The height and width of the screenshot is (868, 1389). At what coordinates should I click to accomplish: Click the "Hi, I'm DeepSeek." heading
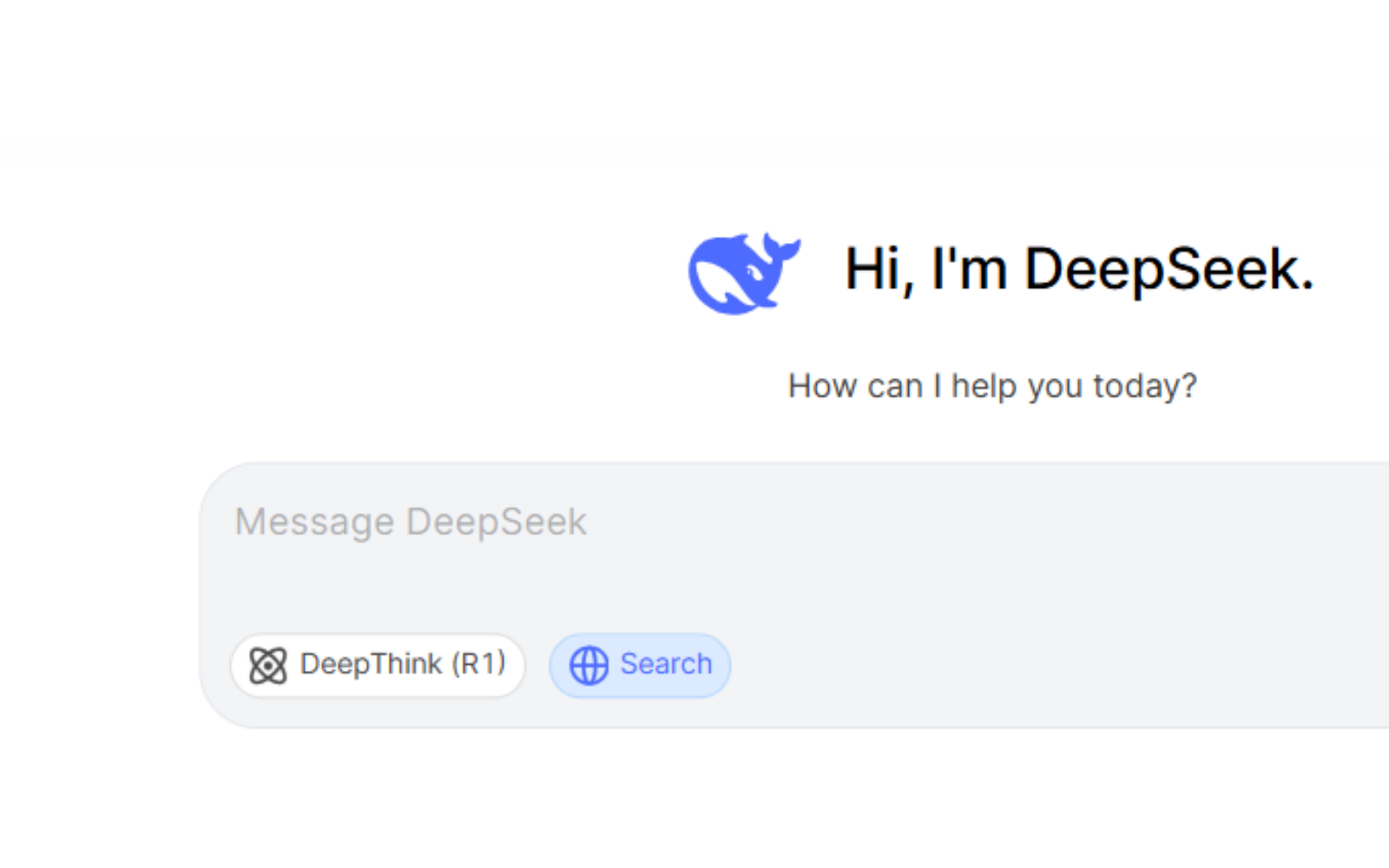[1079, 269]
